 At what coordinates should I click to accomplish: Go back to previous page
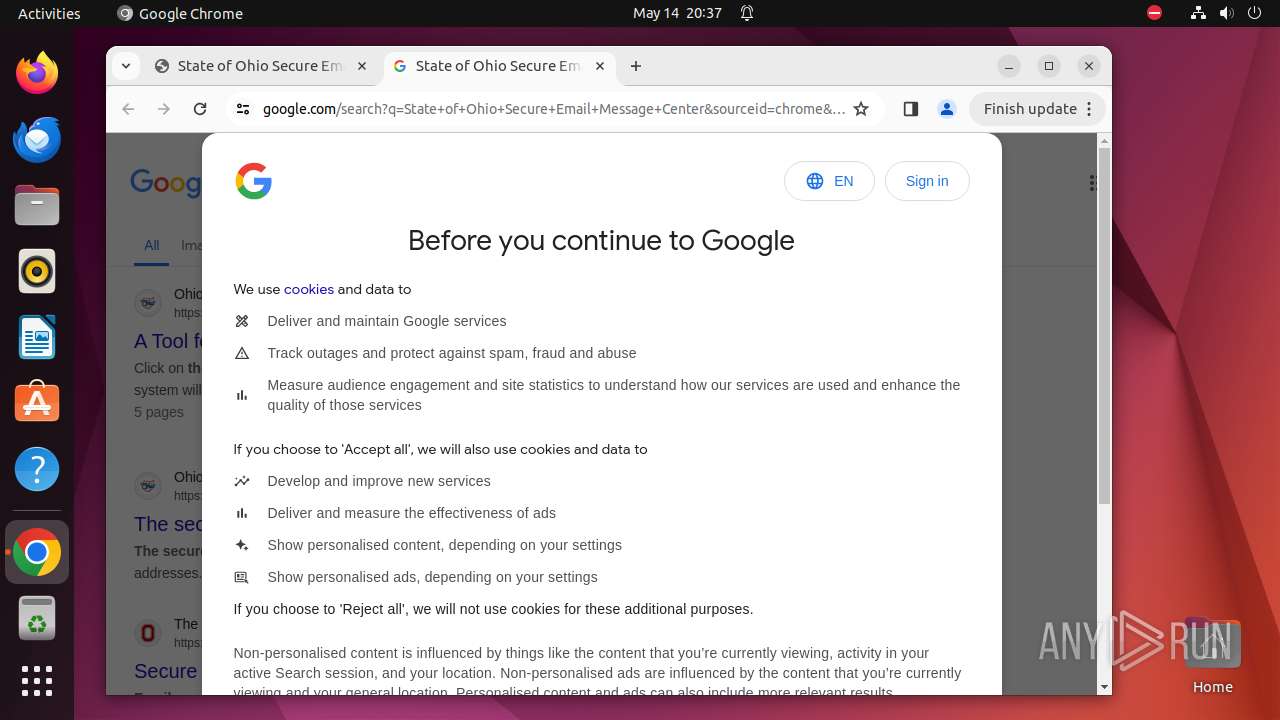pyautogui.click(x=128, y=109)
